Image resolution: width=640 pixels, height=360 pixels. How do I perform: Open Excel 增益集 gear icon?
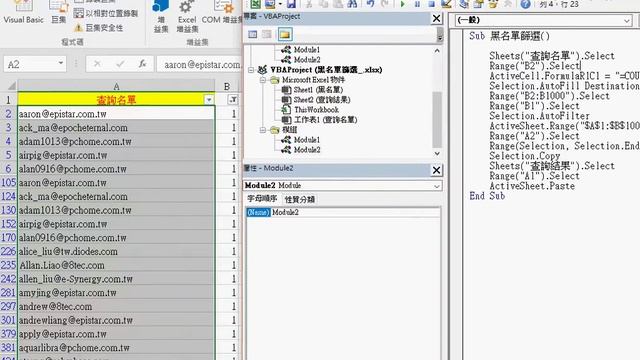(187, 16)
